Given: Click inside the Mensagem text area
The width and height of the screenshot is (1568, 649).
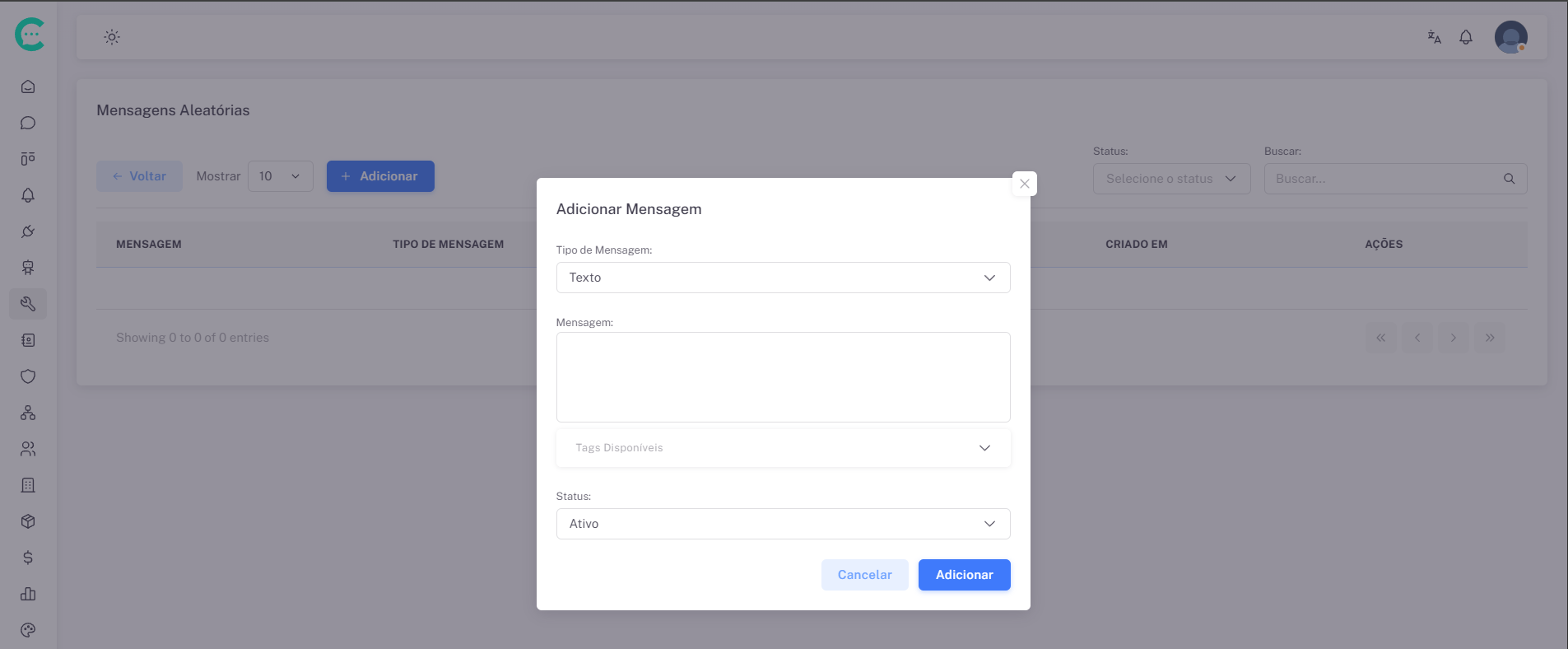Looking at the screenshot, I should point(783,377).
